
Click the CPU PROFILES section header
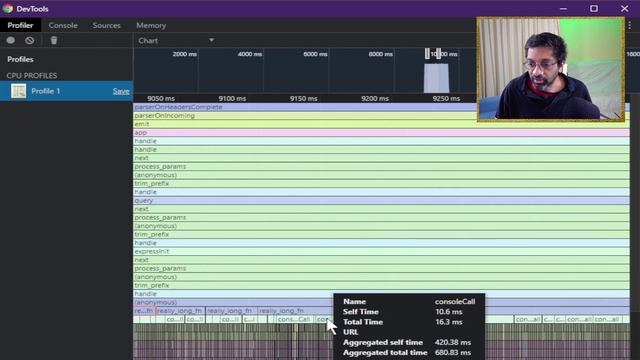coord(32,76)
